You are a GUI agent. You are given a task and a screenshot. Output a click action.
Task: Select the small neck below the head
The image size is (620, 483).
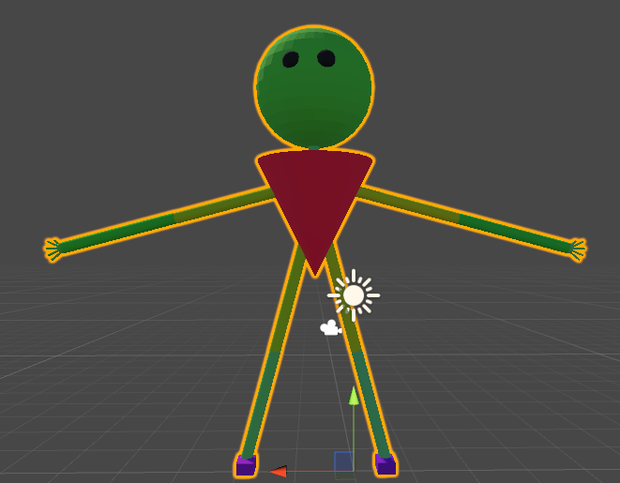coord(314,148)
